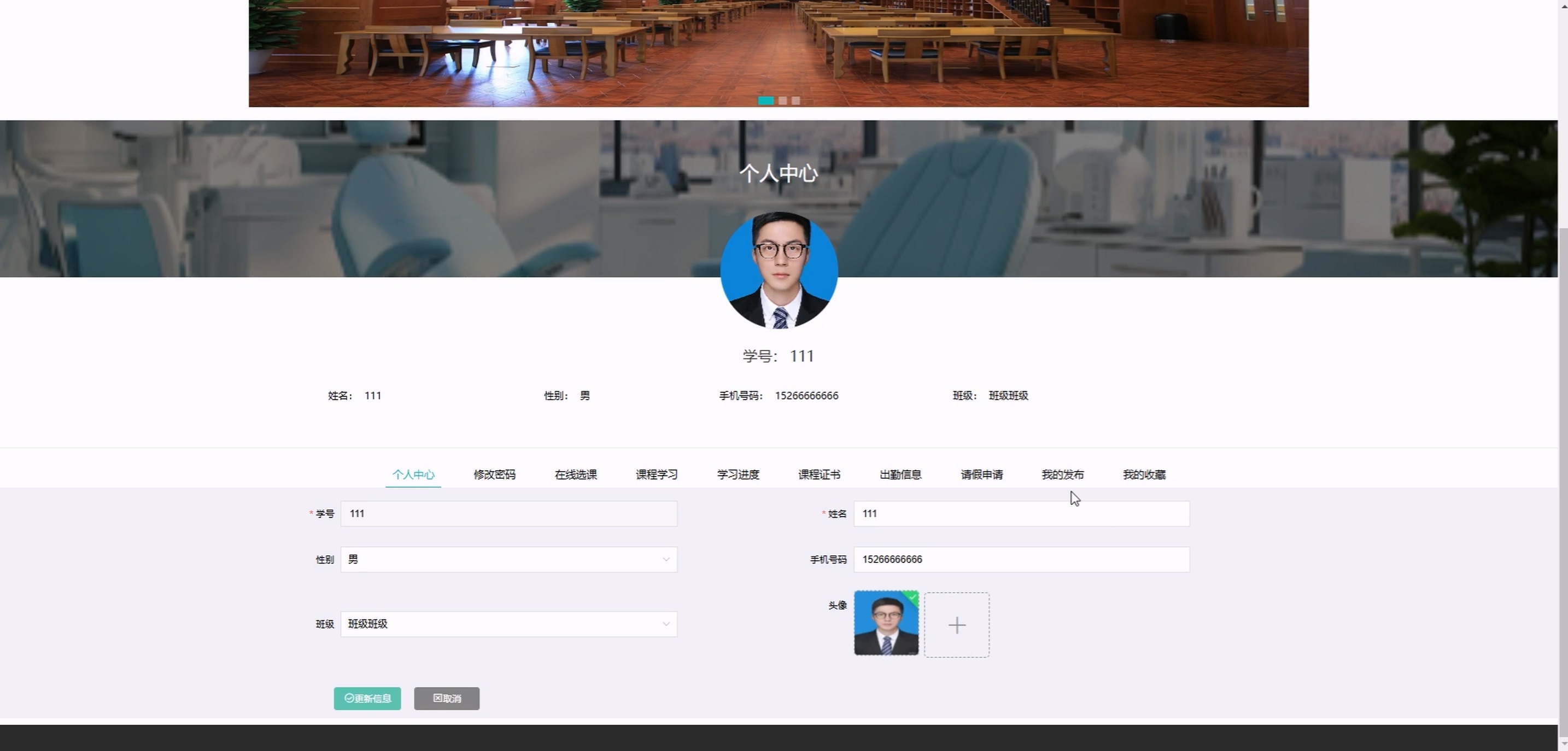Expand the 性别 dropdown arrow

[666, 560]
